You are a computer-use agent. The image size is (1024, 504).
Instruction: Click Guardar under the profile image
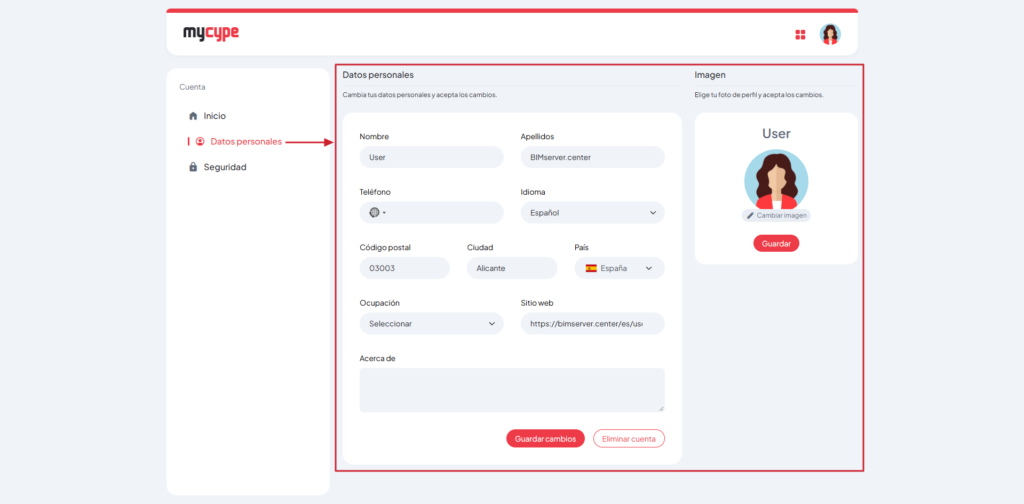776,244
